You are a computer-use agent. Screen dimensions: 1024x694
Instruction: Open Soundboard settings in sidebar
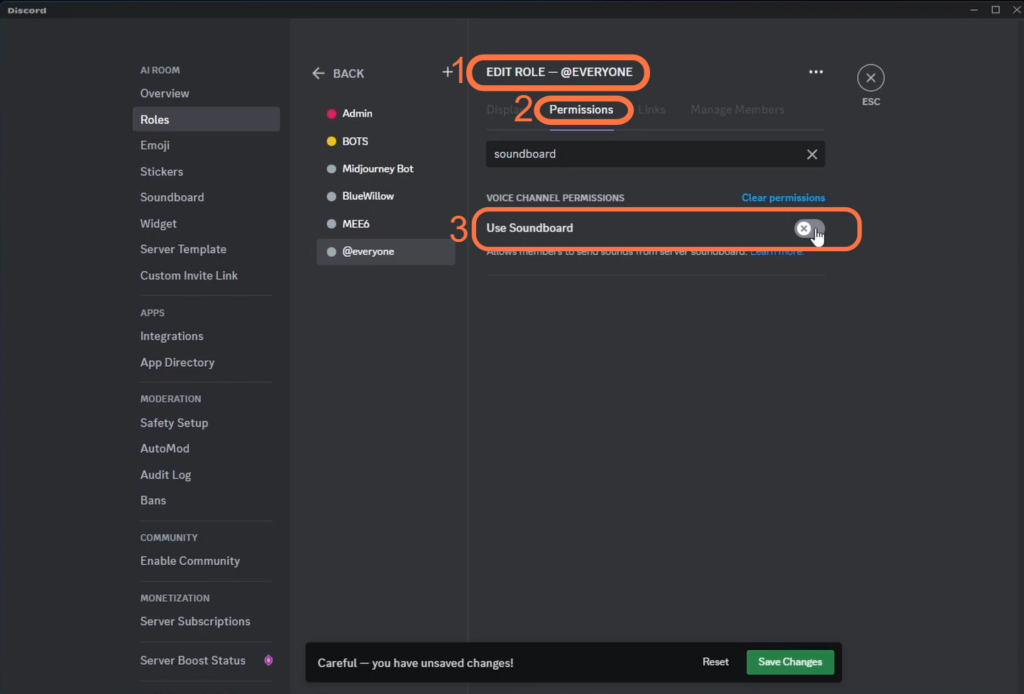[x=206, y=197]
